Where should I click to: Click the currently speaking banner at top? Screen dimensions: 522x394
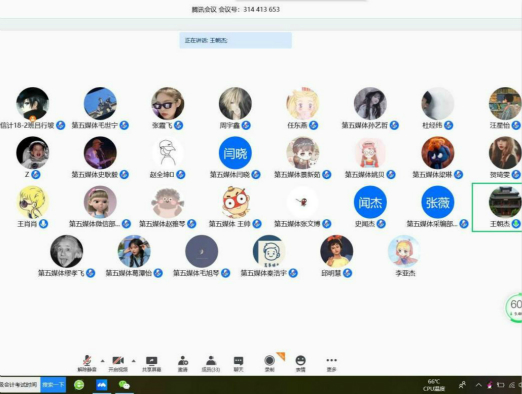(236, 40)
